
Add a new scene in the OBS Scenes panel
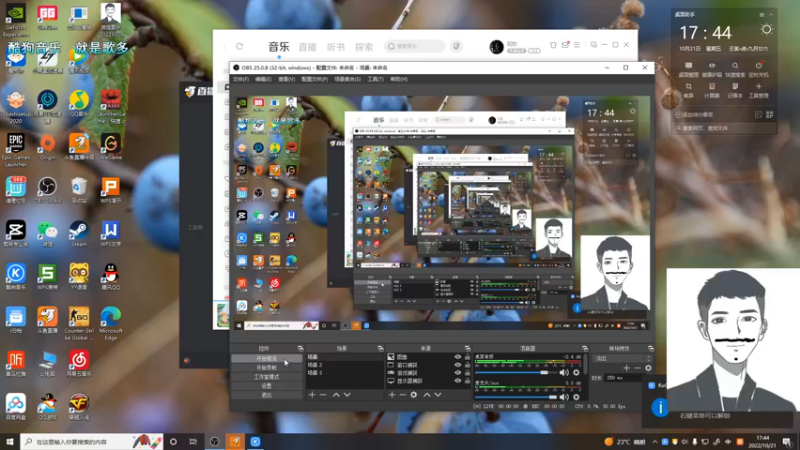pos(312,395)
